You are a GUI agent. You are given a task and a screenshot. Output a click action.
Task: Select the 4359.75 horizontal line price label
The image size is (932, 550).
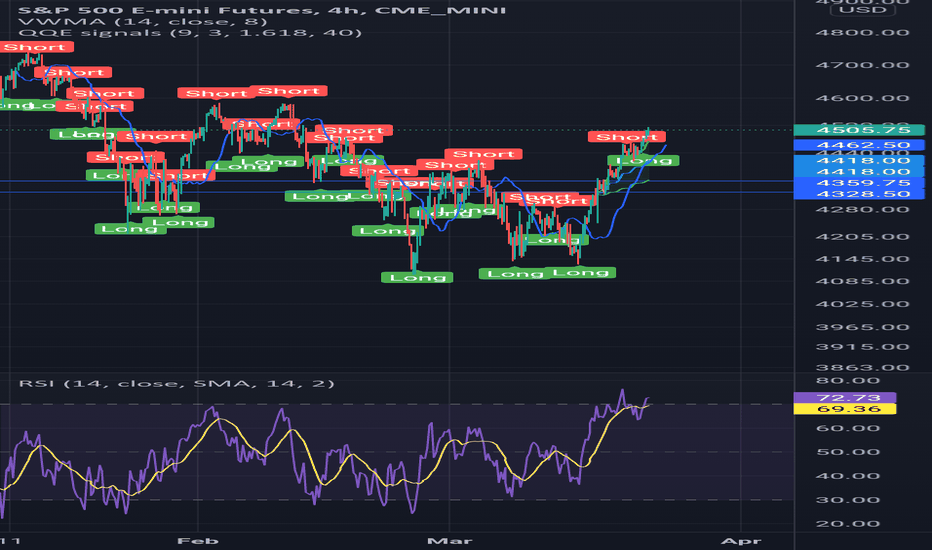tap(859, 183)
